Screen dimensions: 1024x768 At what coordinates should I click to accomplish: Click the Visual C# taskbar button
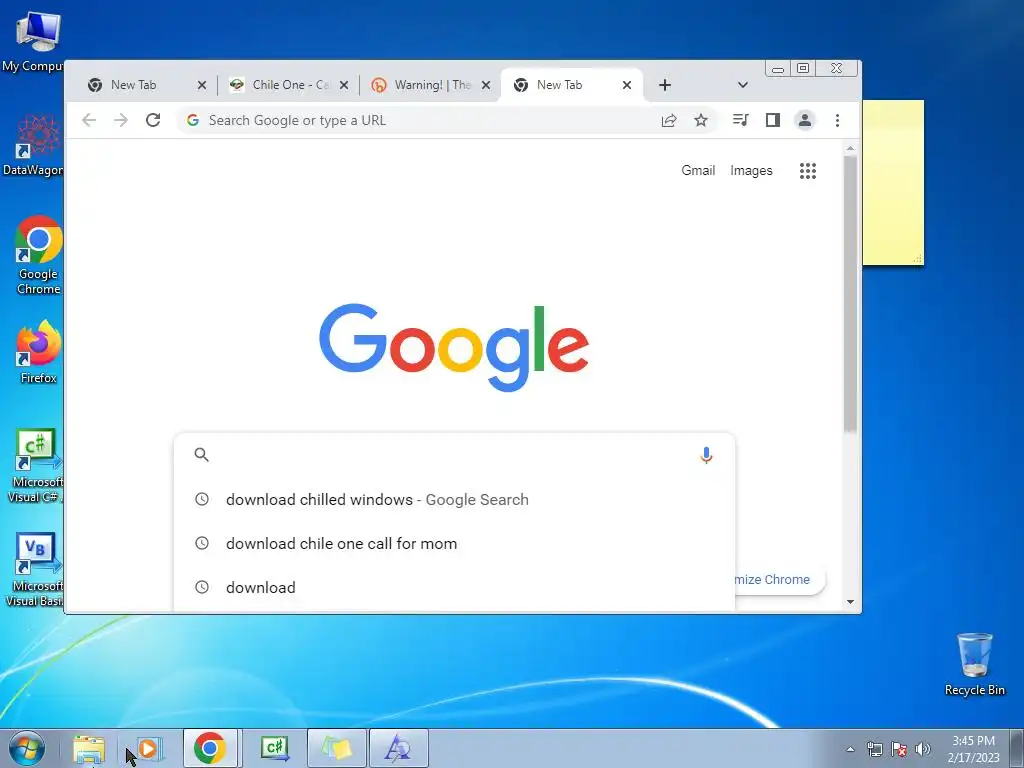click(x=274, y=748)
